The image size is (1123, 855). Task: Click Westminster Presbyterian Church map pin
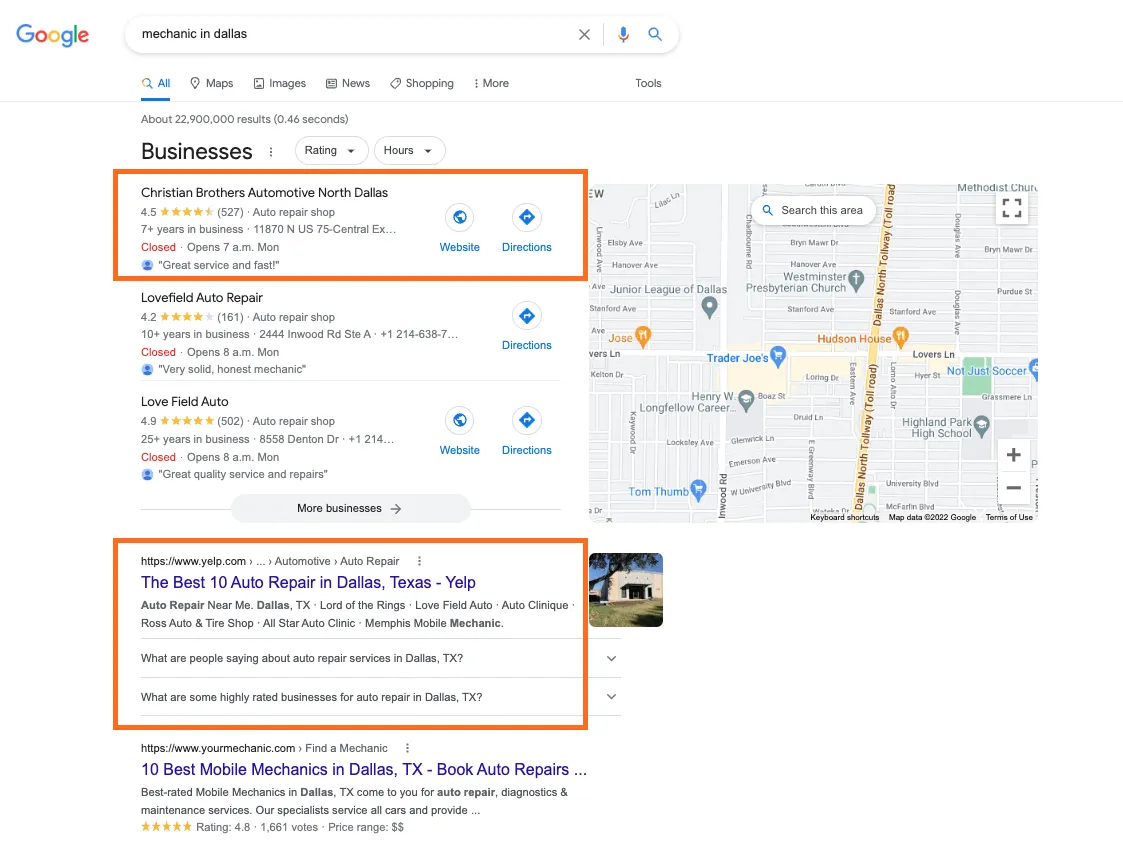coord(856,280)
